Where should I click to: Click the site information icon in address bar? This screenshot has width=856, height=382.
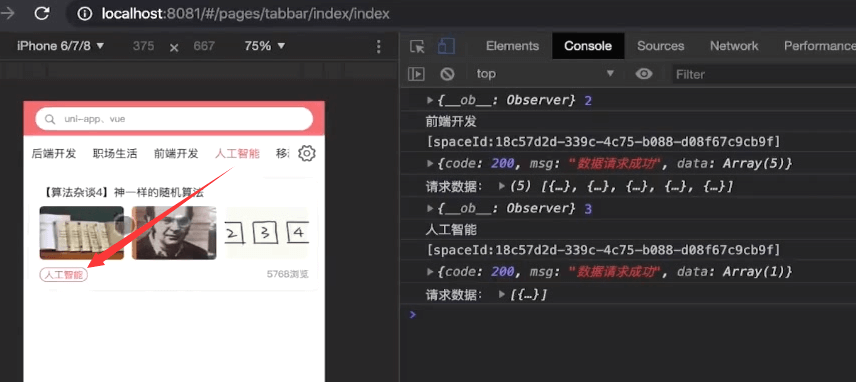[85, 14]
